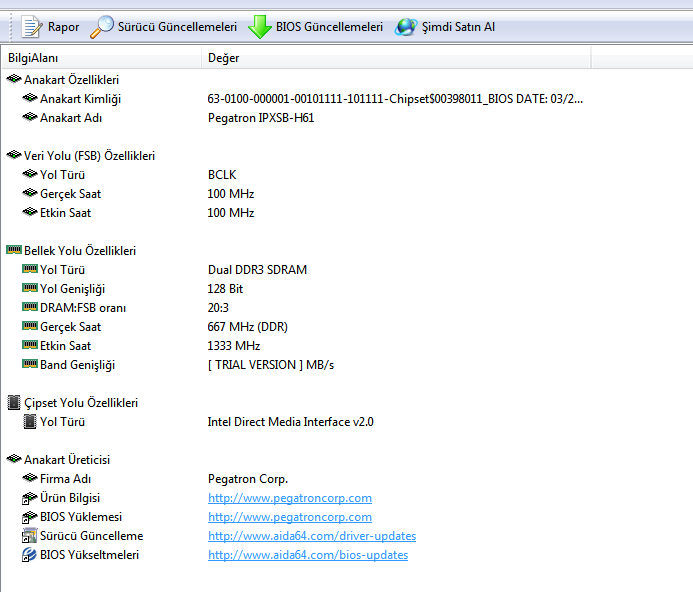693x592 pixels.
Task: Click memory icon beside Gerçek Saat 667 MHz
Action: 30,326
